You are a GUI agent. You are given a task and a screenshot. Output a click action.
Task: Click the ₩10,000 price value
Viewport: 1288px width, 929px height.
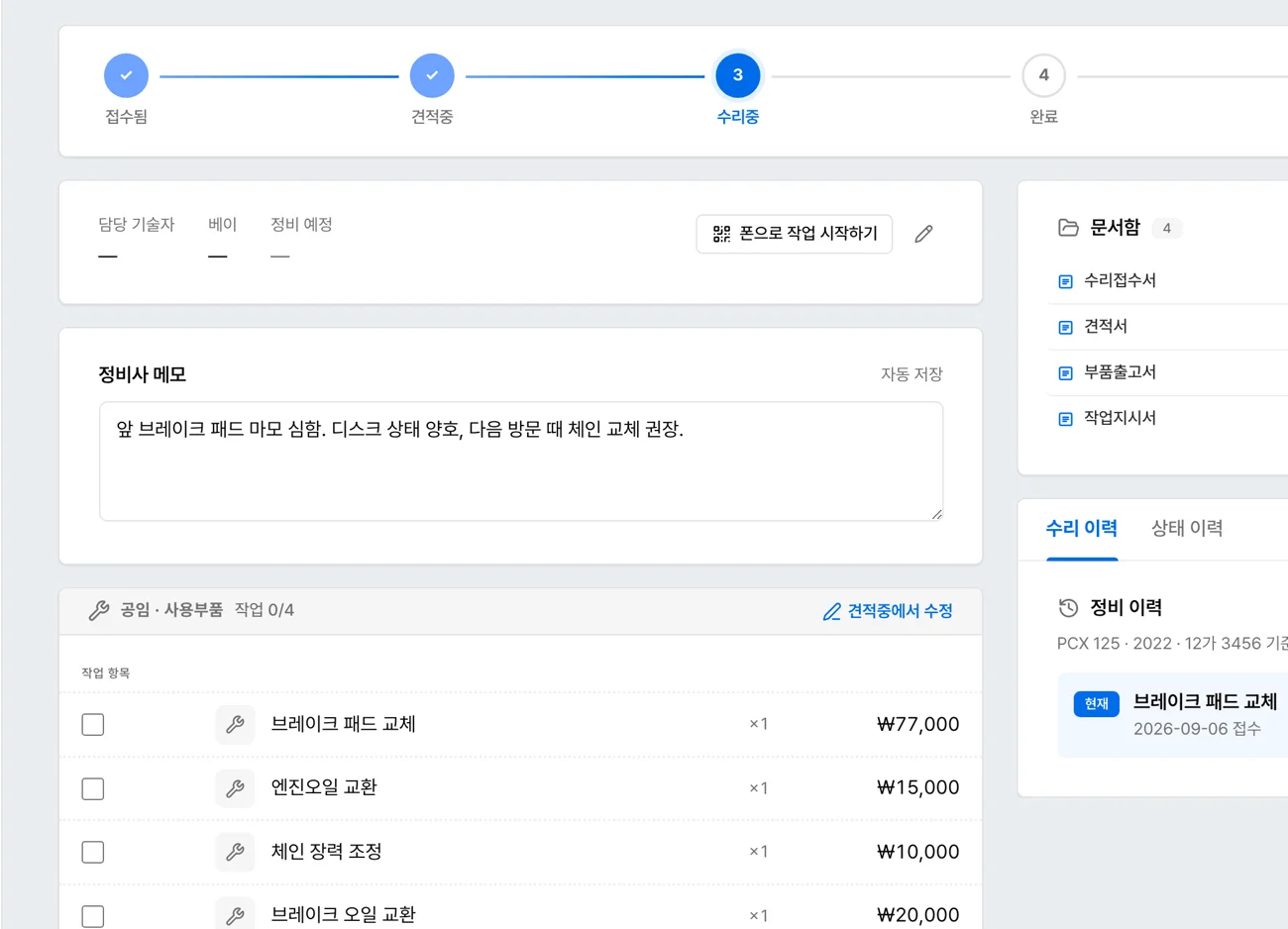pyautogui.click(x=918, y=852)
